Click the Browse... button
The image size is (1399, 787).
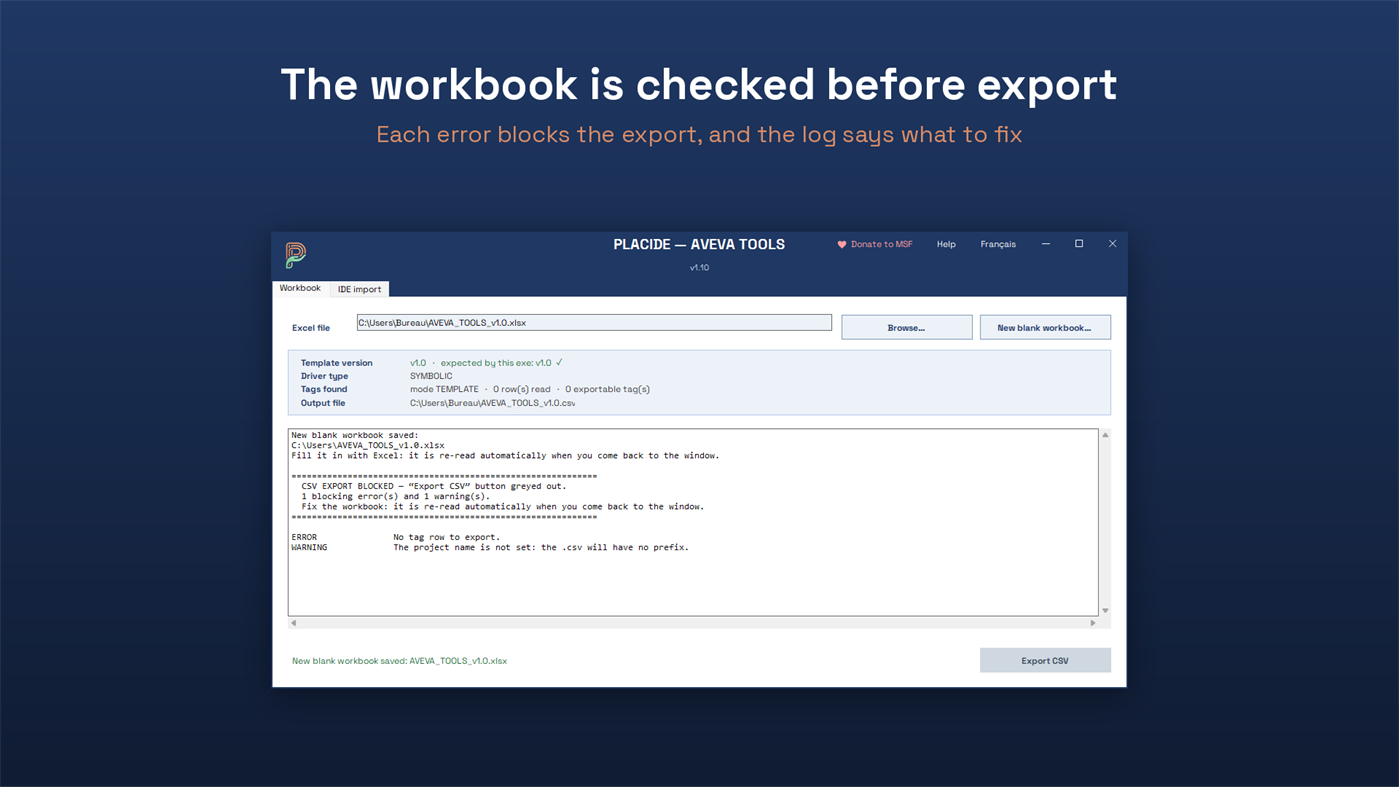[x=907, y=327]
